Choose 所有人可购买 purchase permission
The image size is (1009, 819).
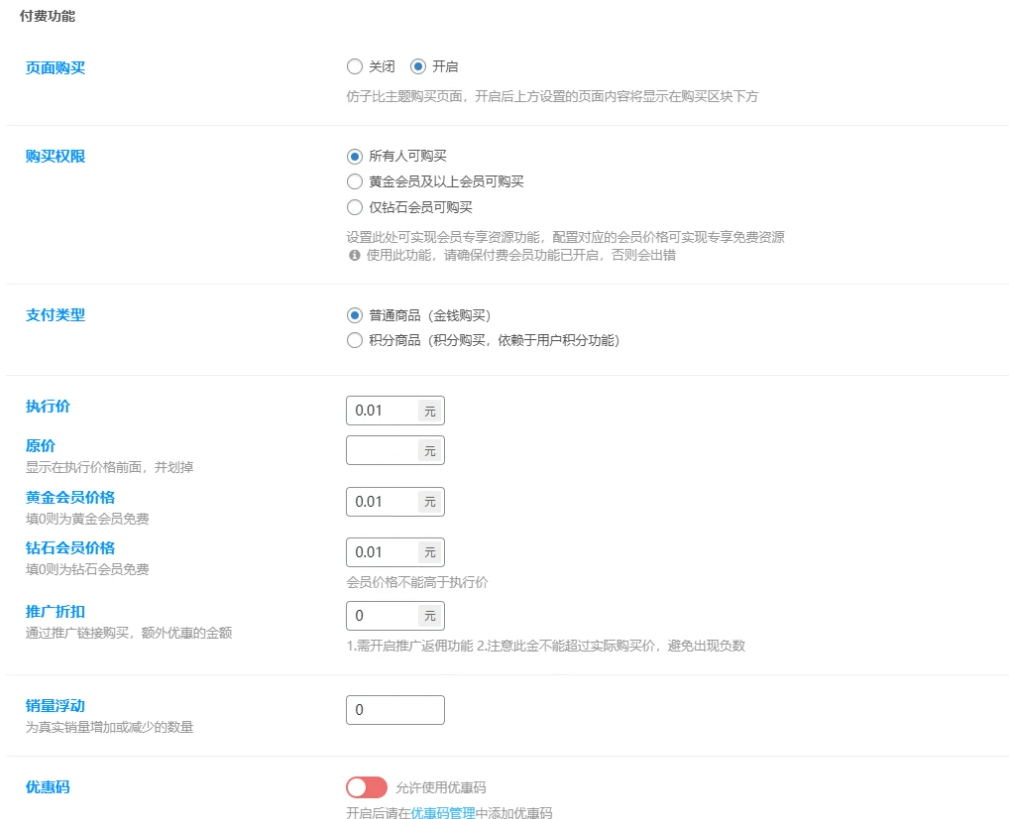(x=354, y=156)
